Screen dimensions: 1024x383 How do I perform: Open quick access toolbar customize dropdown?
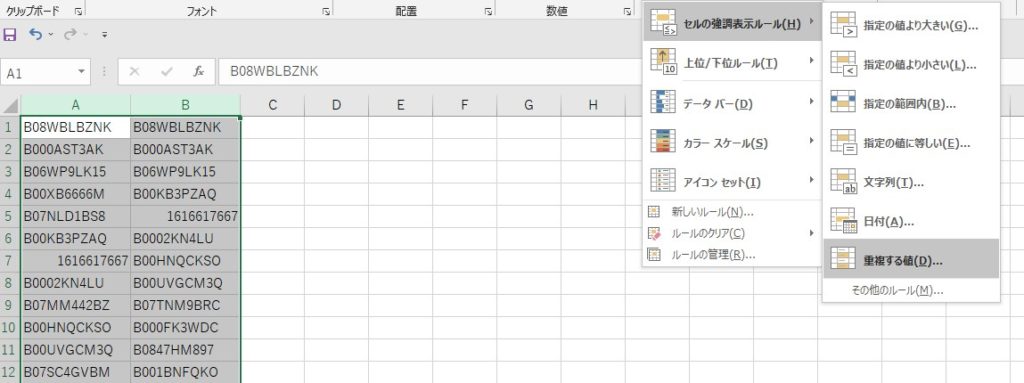(104, 35)
